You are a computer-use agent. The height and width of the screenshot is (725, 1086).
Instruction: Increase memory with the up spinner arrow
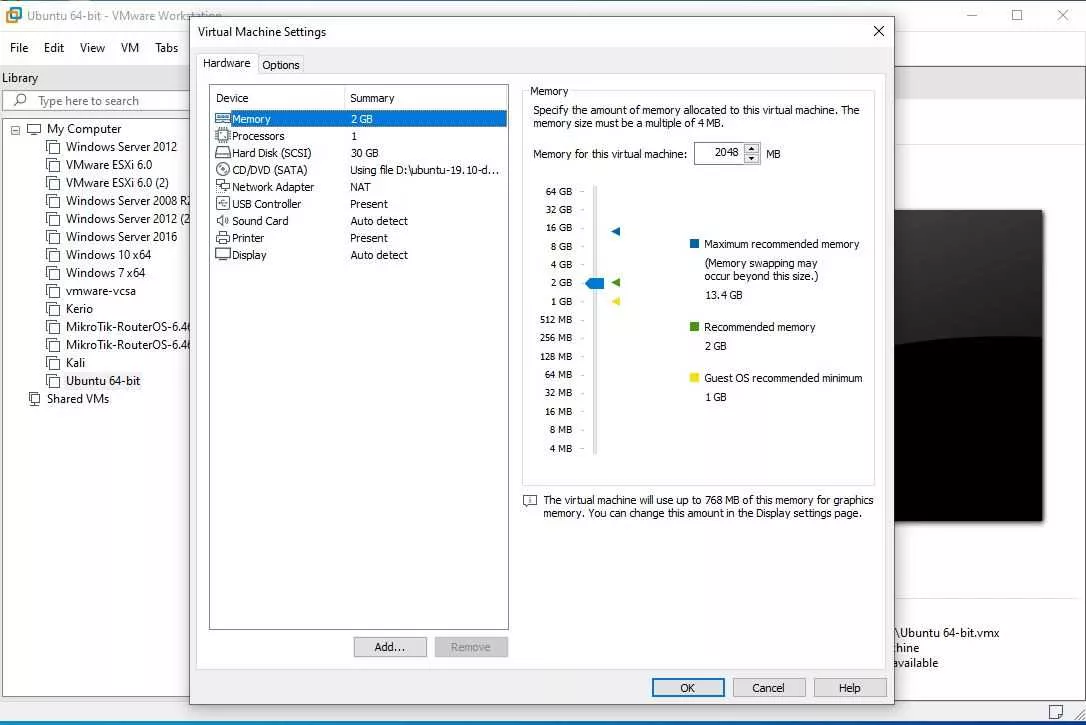tap(751, 149)
